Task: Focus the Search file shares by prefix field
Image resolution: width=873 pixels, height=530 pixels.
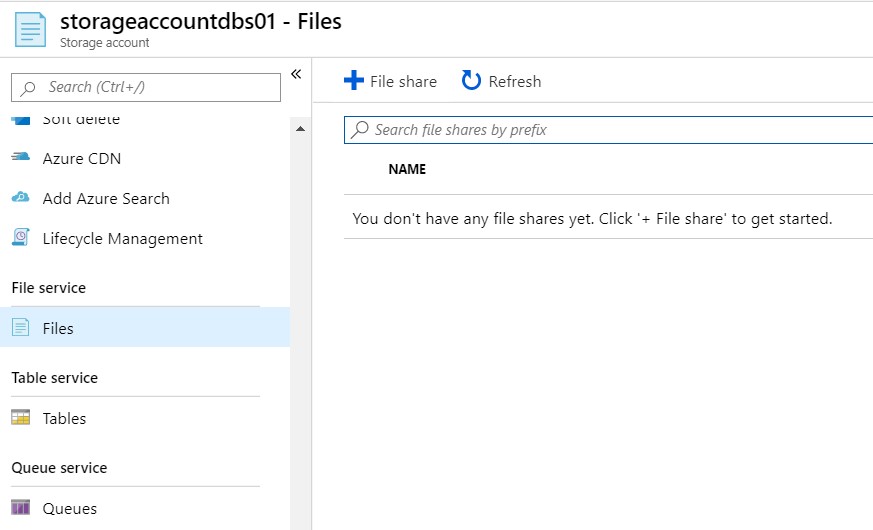Action: coord(609,130)
